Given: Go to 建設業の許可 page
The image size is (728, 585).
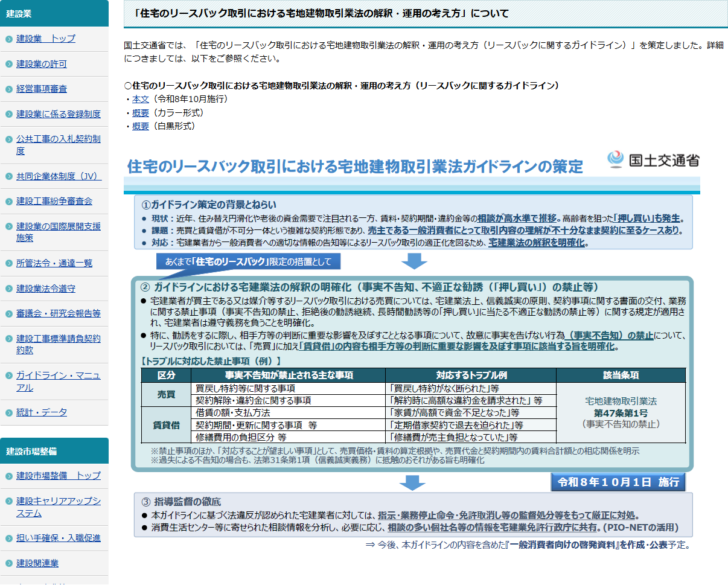Looking at the screenshot, I should (x=41, y=64).
